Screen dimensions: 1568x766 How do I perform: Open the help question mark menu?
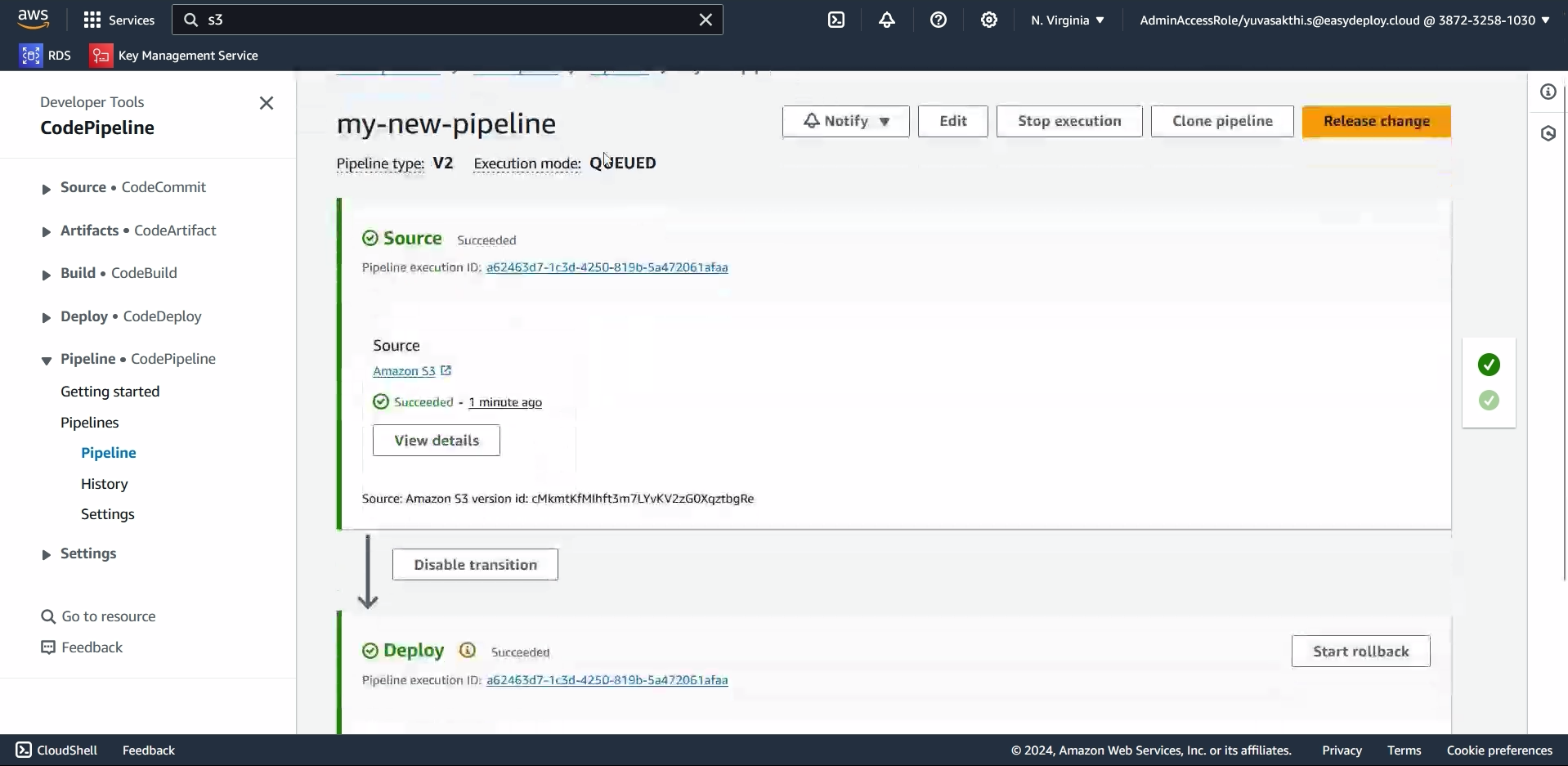(939, 20)
